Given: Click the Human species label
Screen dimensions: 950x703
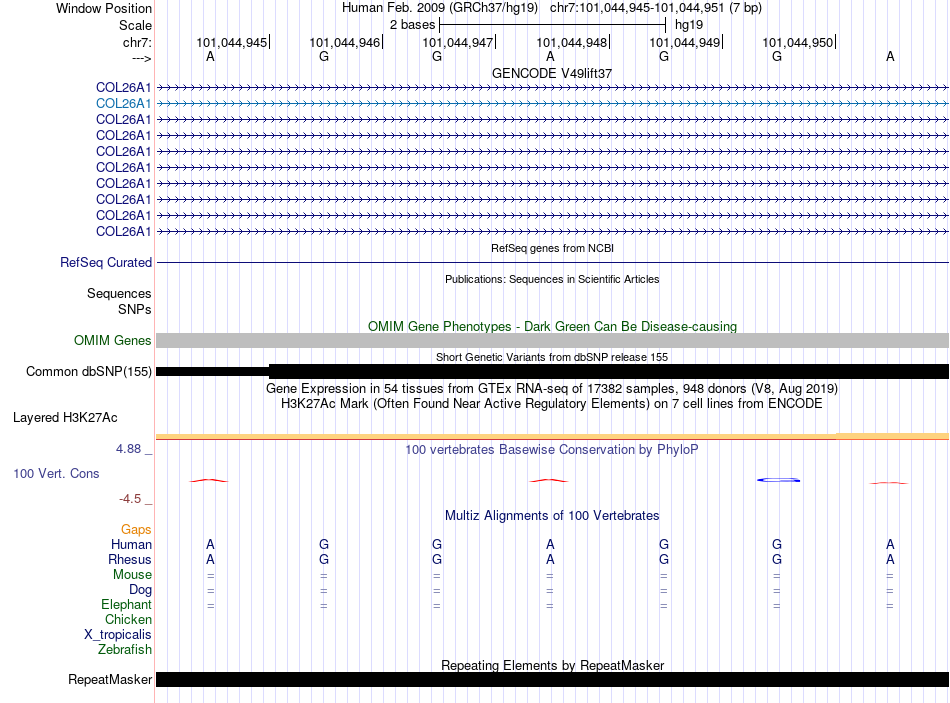Looking at the screenshot, I should click(131, 545).
